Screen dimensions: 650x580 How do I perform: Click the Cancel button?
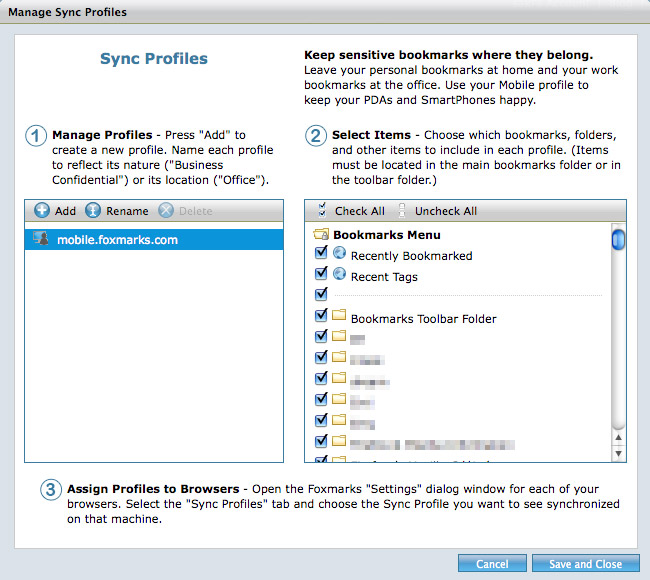(492, 564)
